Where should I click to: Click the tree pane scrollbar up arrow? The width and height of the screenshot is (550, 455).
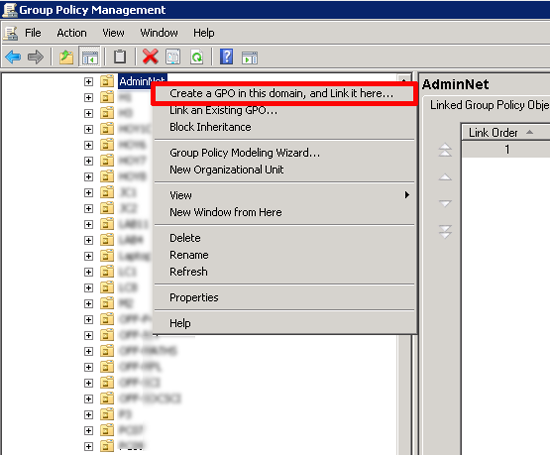[x=404, y=79]
